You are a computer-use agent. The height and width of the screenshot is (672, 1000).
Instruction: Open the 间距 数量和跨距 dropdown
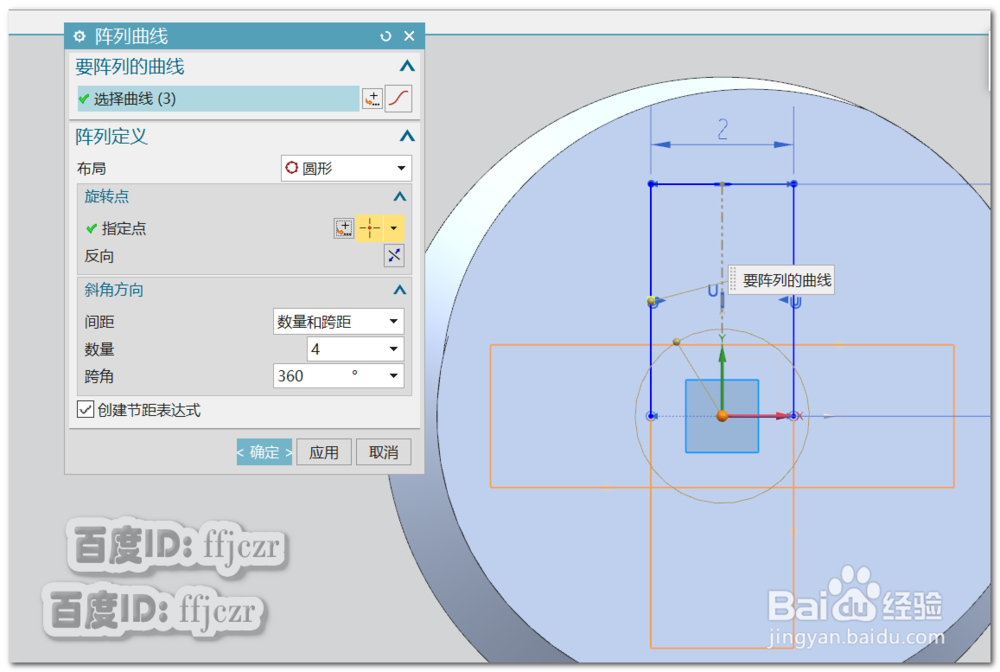click(339, 322)
